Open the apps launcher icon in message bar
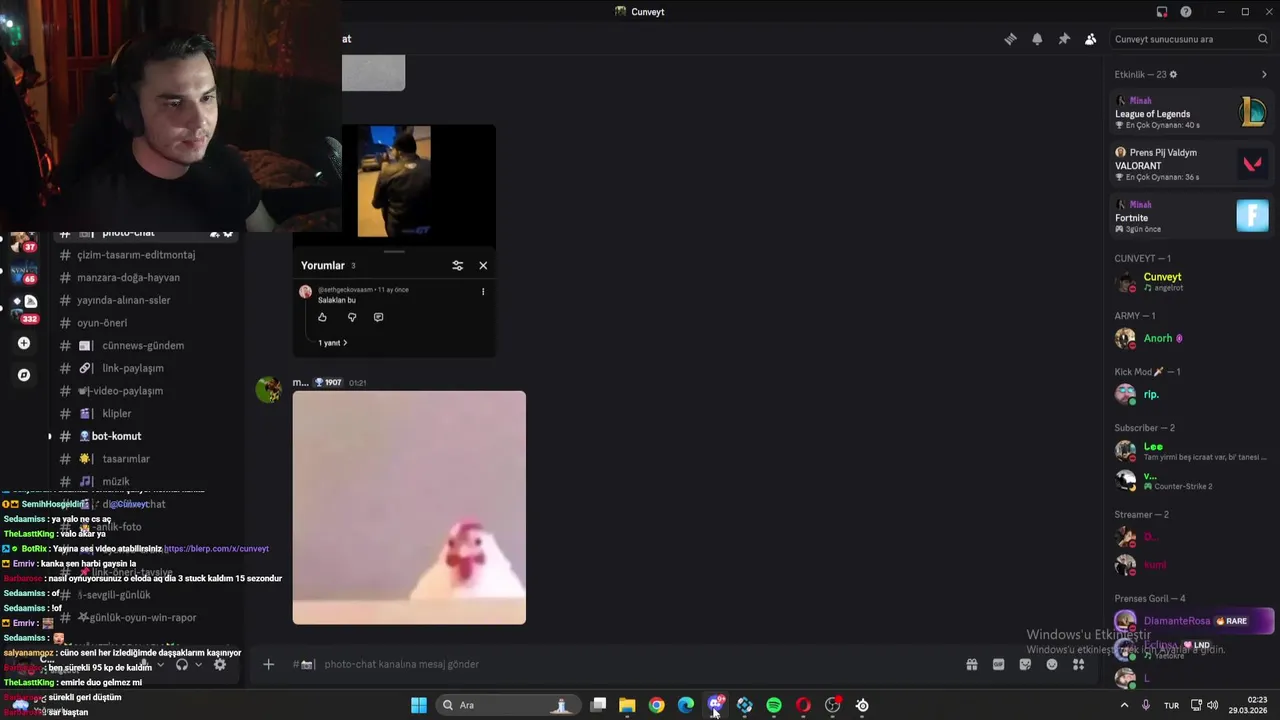This screenshot has height=720, width=1280. (x=1078, y=664)
